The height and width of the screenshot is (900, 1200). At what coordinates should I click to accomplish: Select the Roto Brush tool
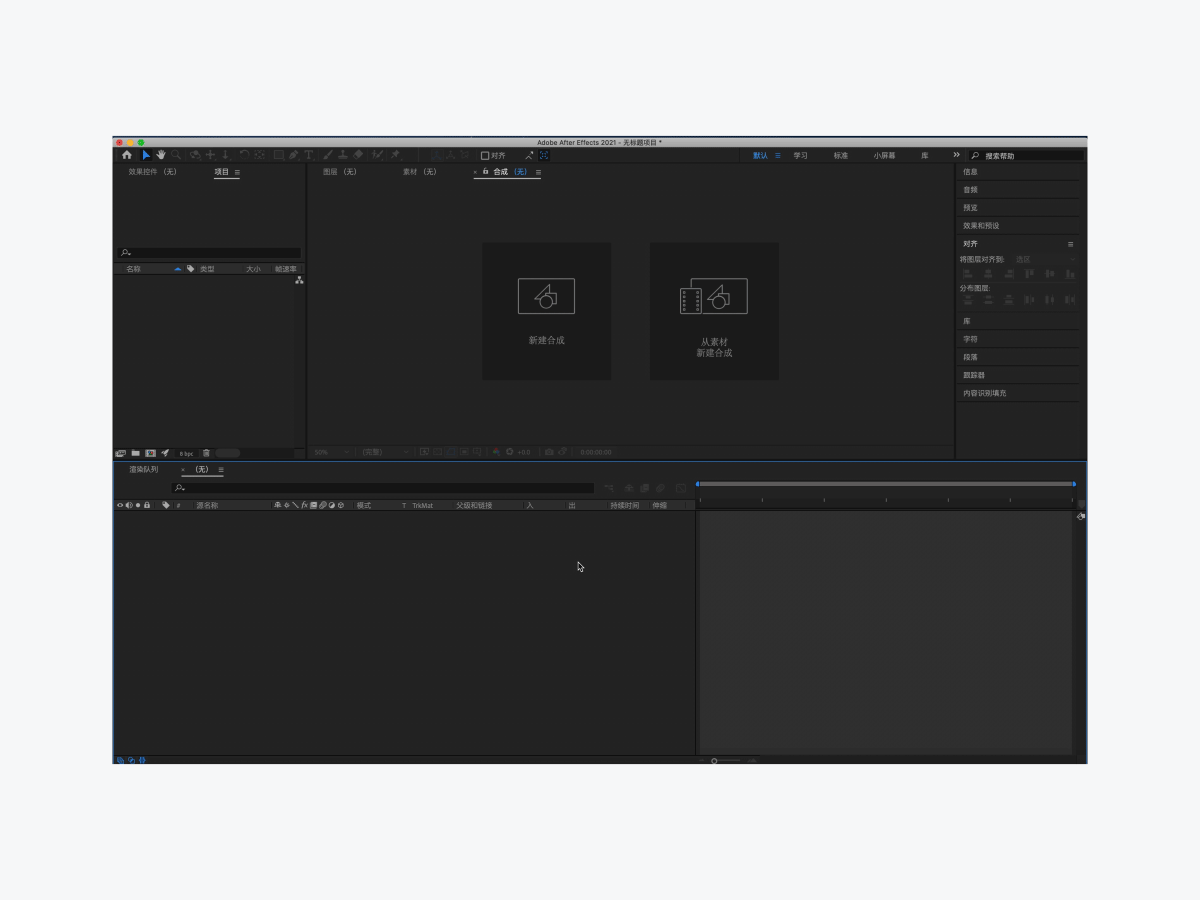pyautogui.click(x=377, y=155)
